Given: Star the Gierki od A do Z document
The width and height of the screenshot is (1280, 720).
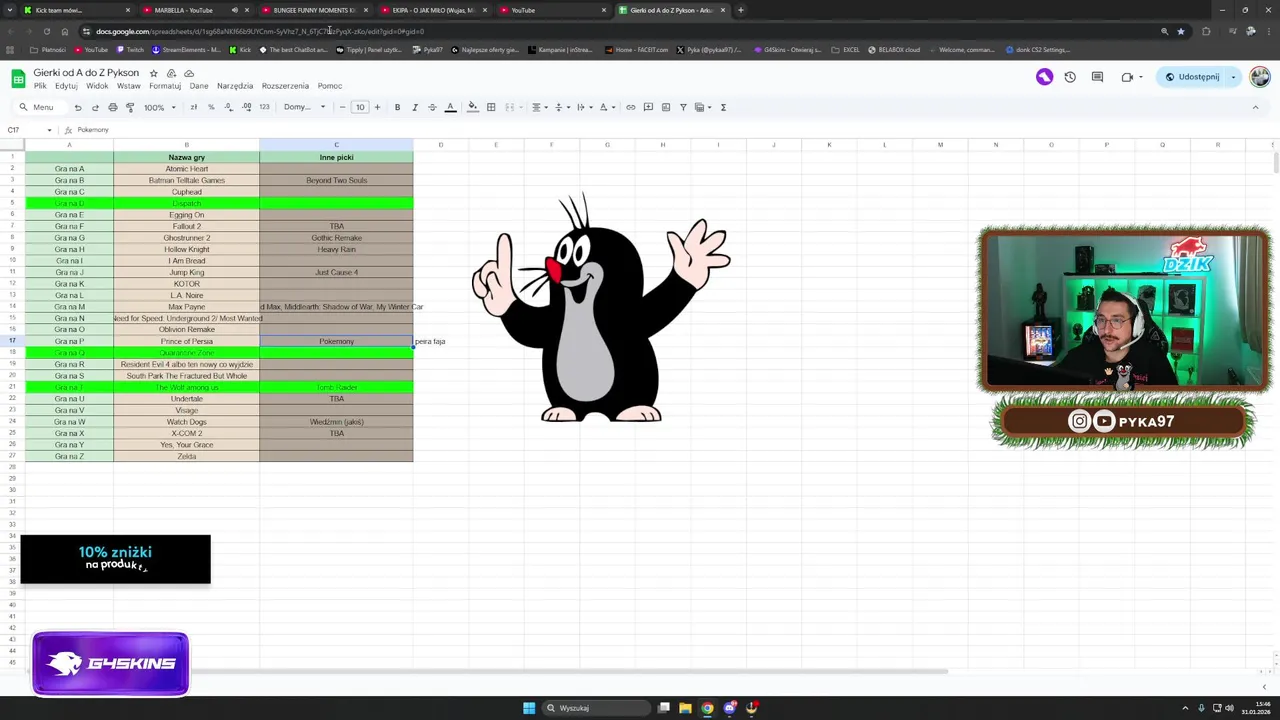Looking at the screenshot, I should pos(153,73).
